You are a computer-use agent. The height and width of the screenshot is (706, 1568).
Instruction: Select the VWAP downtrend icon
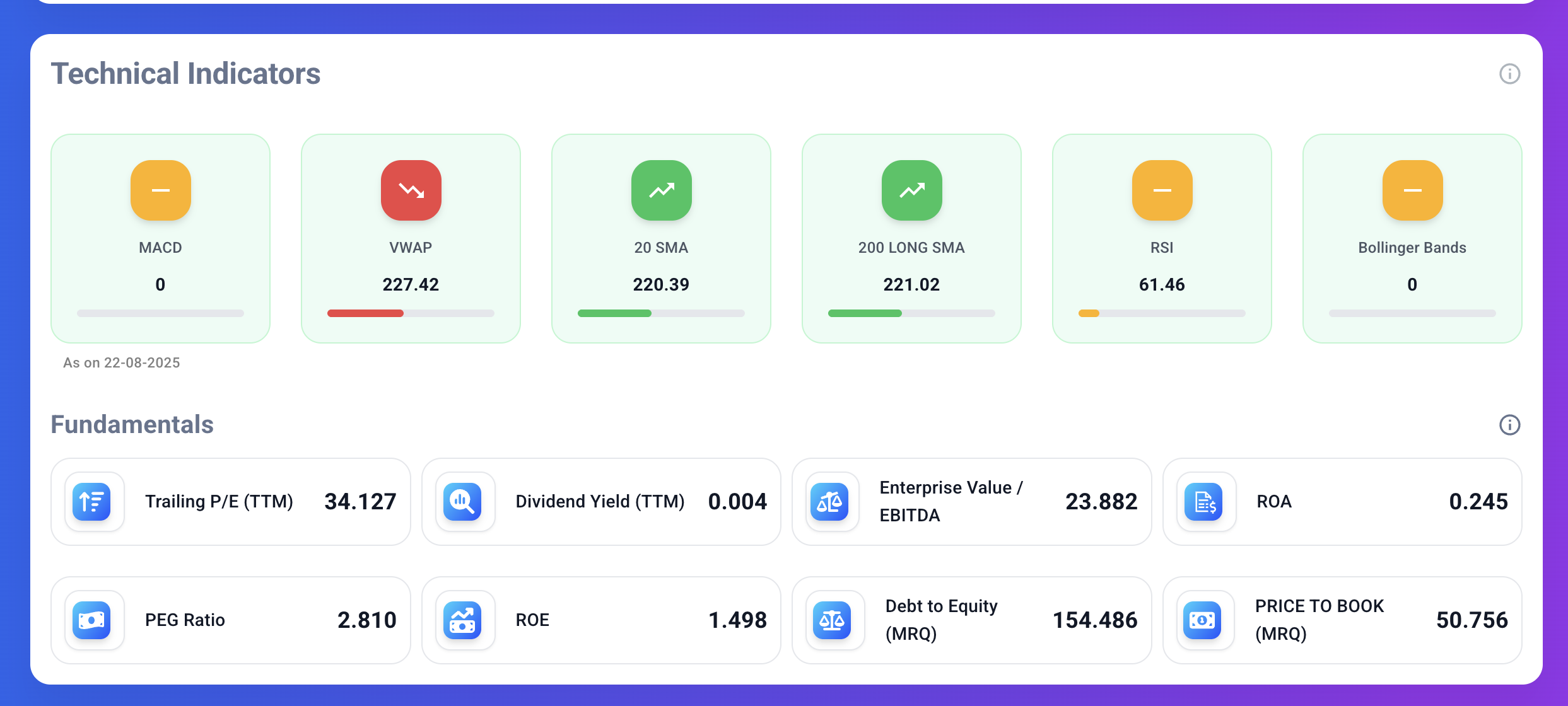pos(410,190)
